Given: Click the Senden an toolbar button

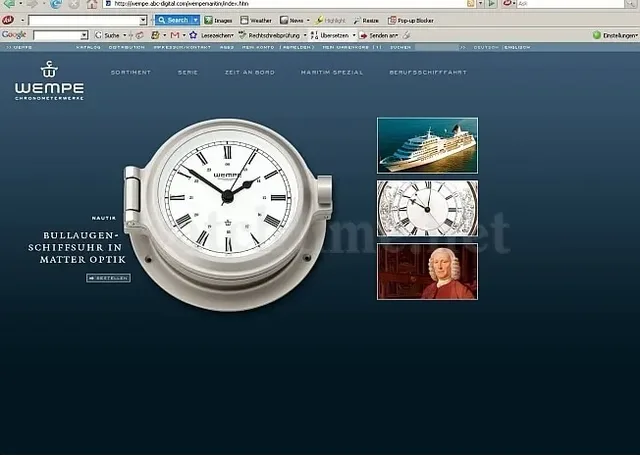Looking at the screenshot, I should tap(378, 36).
